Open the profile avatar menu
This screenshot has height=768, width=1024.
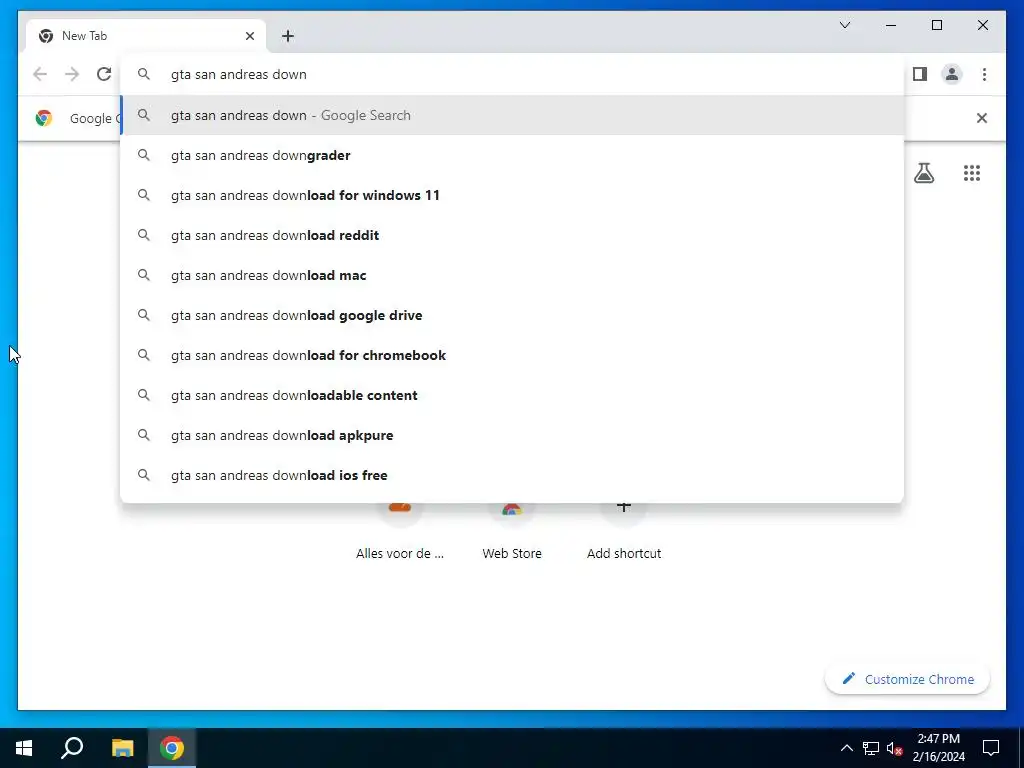[952, 74]
